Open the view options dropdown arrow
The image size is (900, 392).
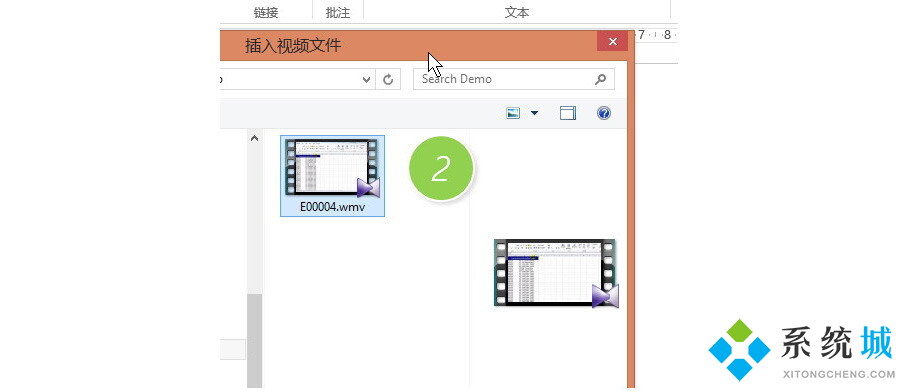(x=534, y=113)
